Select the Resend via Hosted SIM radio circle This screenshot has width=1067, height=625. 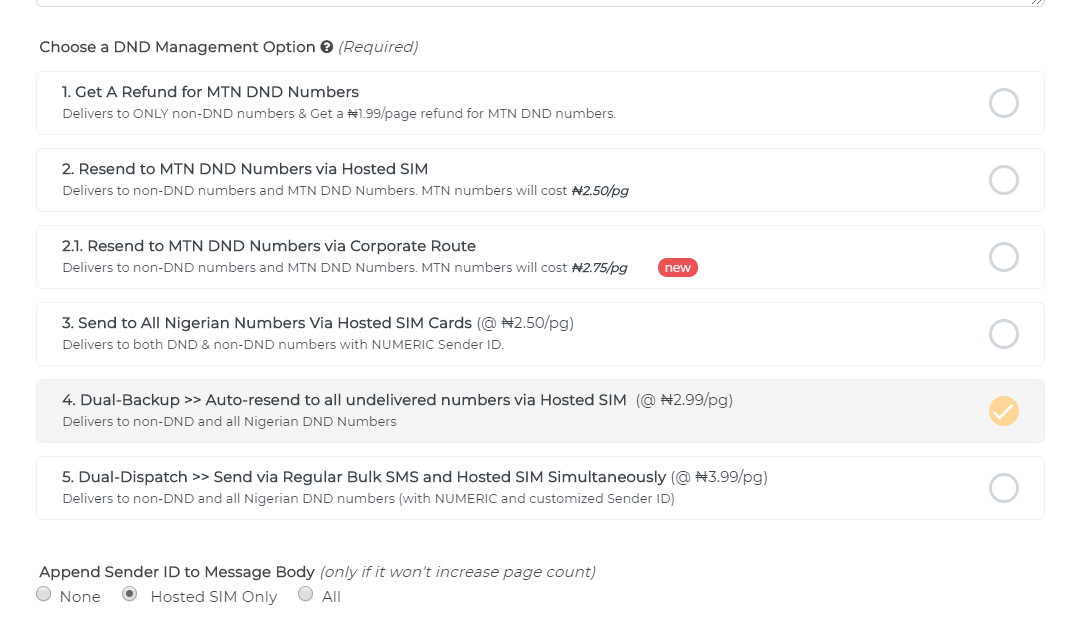(1004, 180)
